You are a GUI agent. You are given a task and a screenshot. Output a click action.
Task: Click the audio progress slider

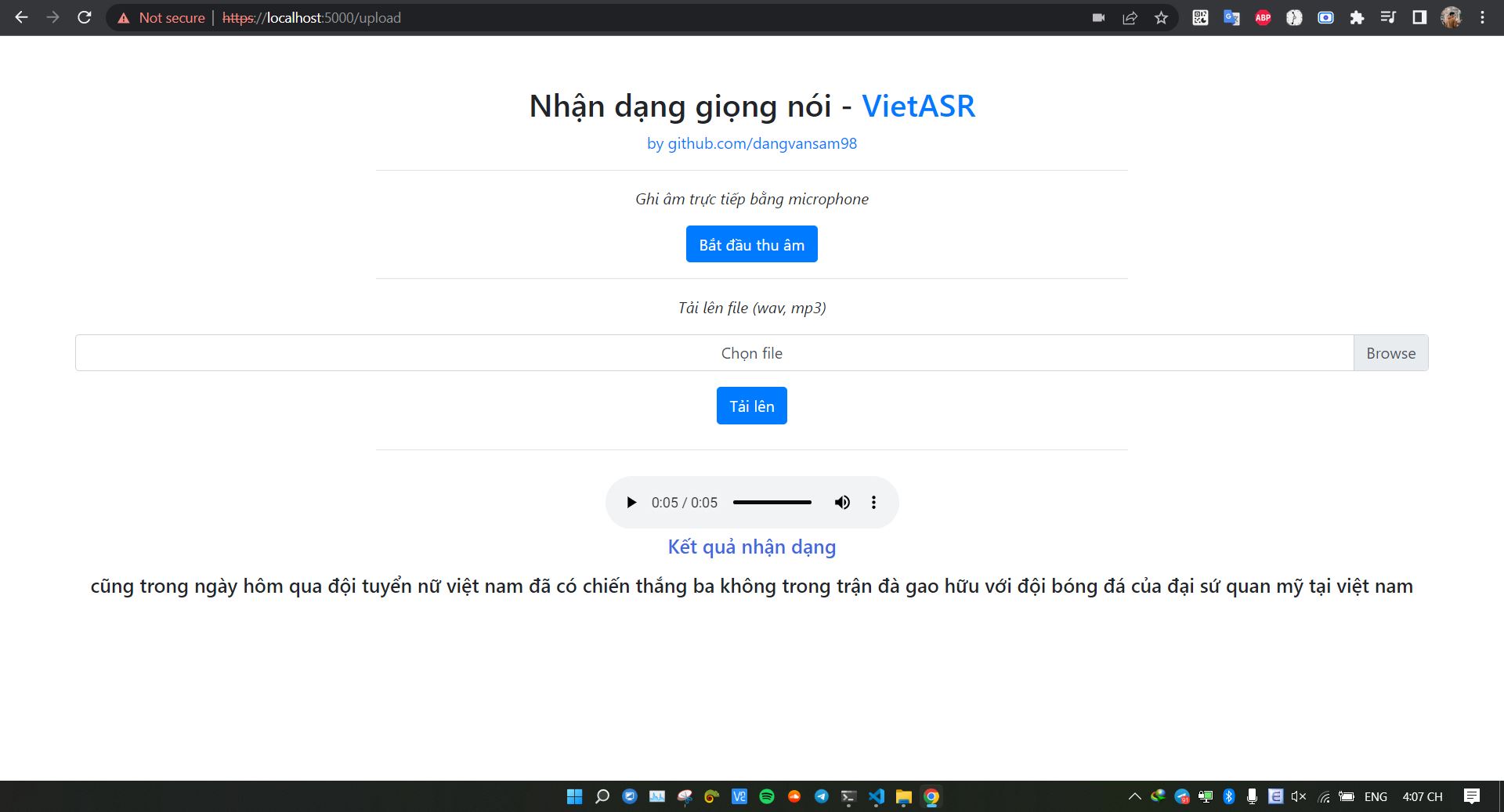772,503
